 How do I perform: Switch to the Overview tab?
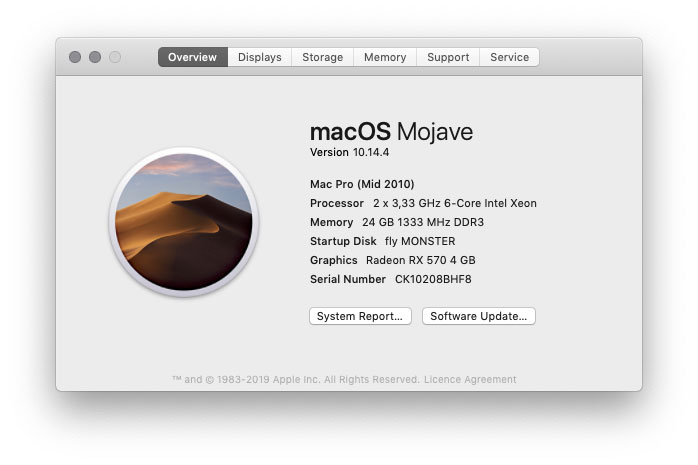192,57
